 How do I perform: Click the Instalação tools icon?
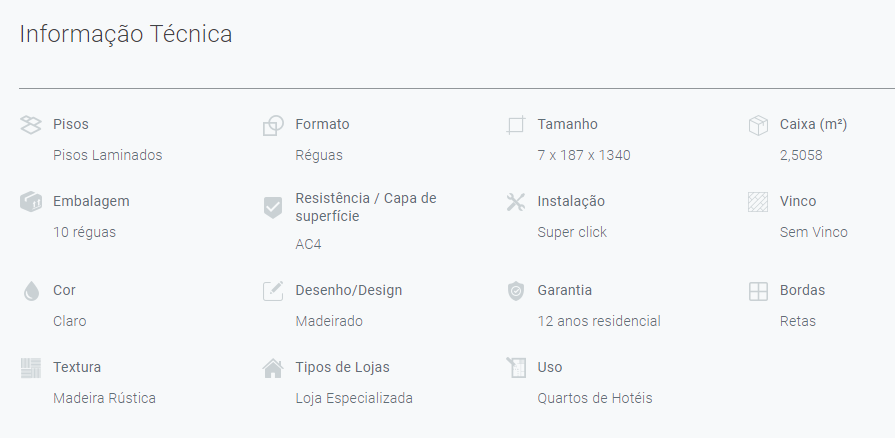515,202
